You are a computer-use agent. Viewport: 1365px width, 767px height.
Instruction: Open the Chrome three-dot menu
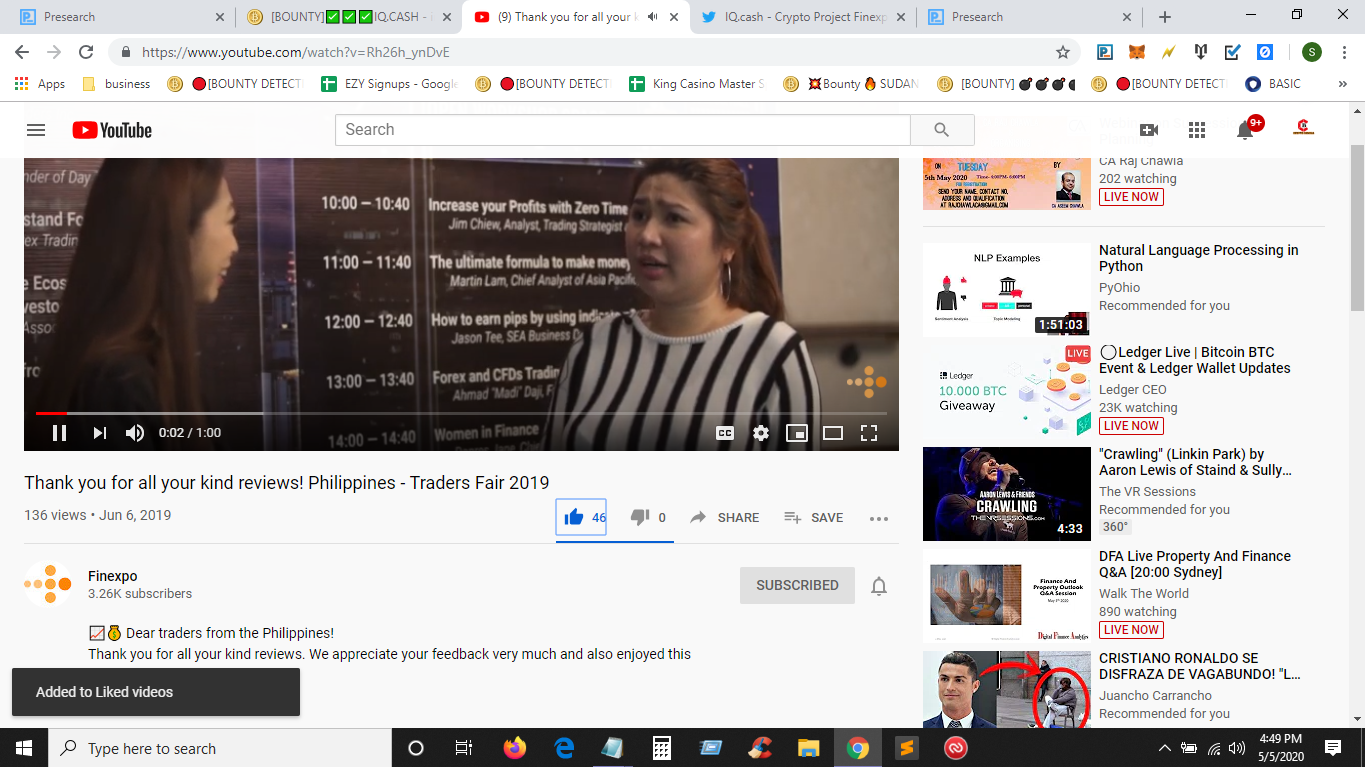1344,52
